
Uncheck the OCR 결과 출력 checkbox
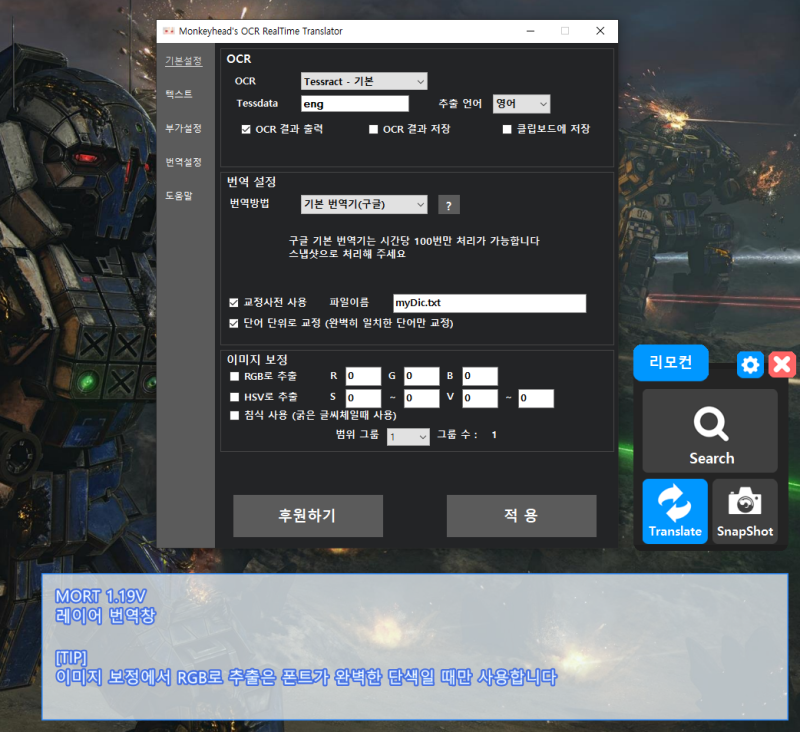246,130
